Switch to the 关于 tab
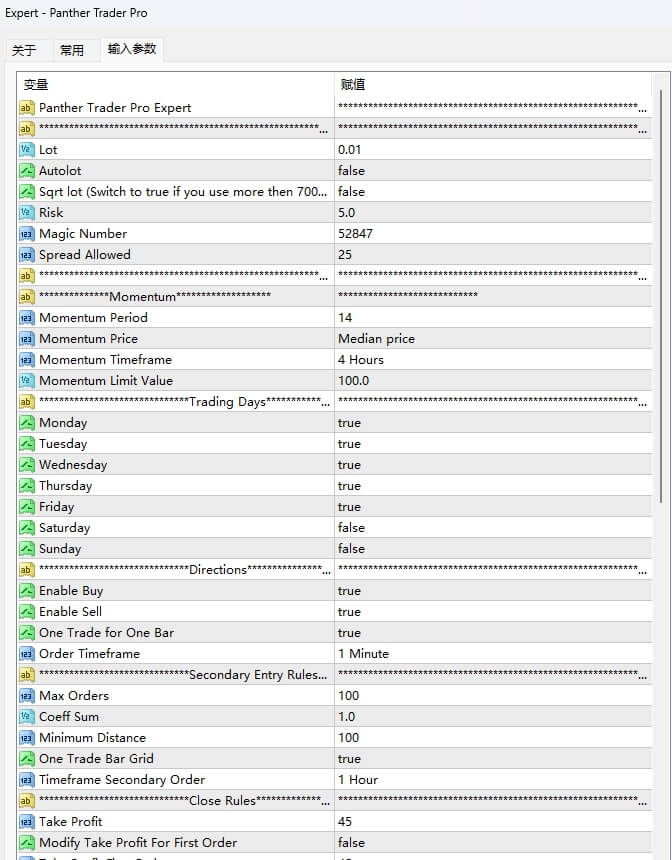672x860 pixels. coord(24,50)
